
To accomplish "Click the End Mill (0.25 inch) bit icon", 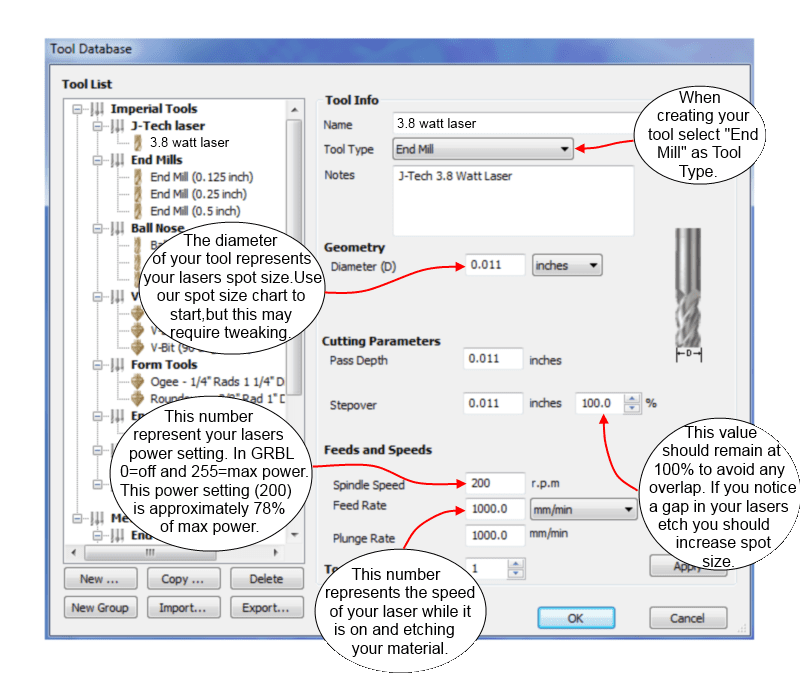I will click(139, 194).
